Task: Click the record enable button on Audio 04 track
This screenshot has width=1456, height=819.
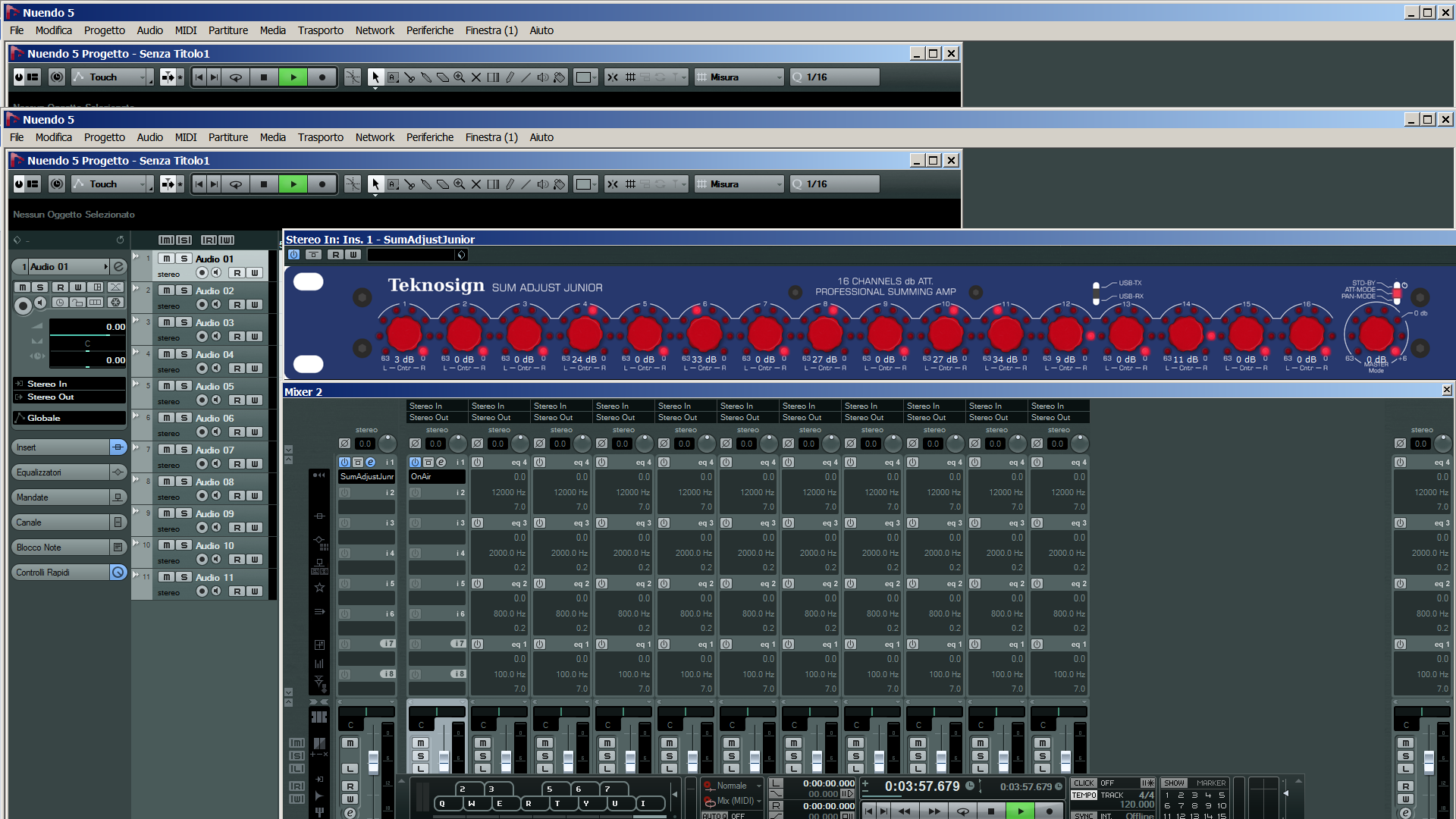Action: point(202,369)
